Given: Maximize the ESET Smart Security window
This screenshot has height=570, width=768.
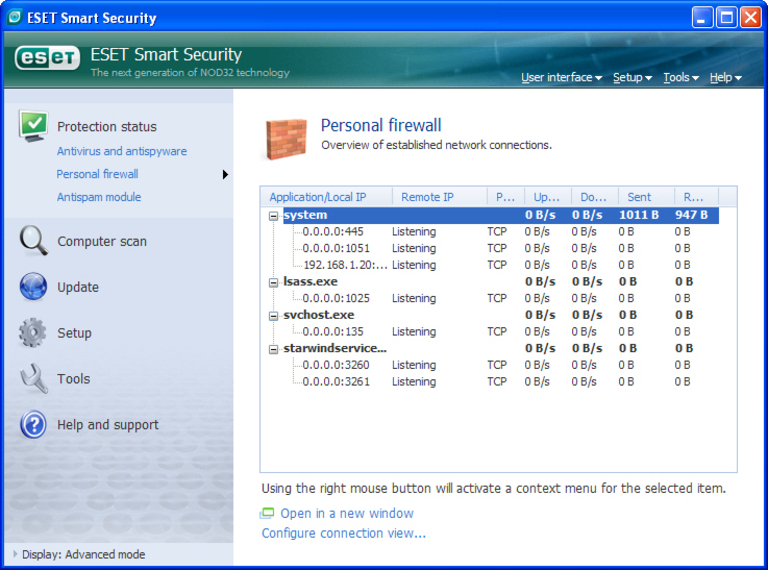Looking at the screenshot, I should [726, 18].
